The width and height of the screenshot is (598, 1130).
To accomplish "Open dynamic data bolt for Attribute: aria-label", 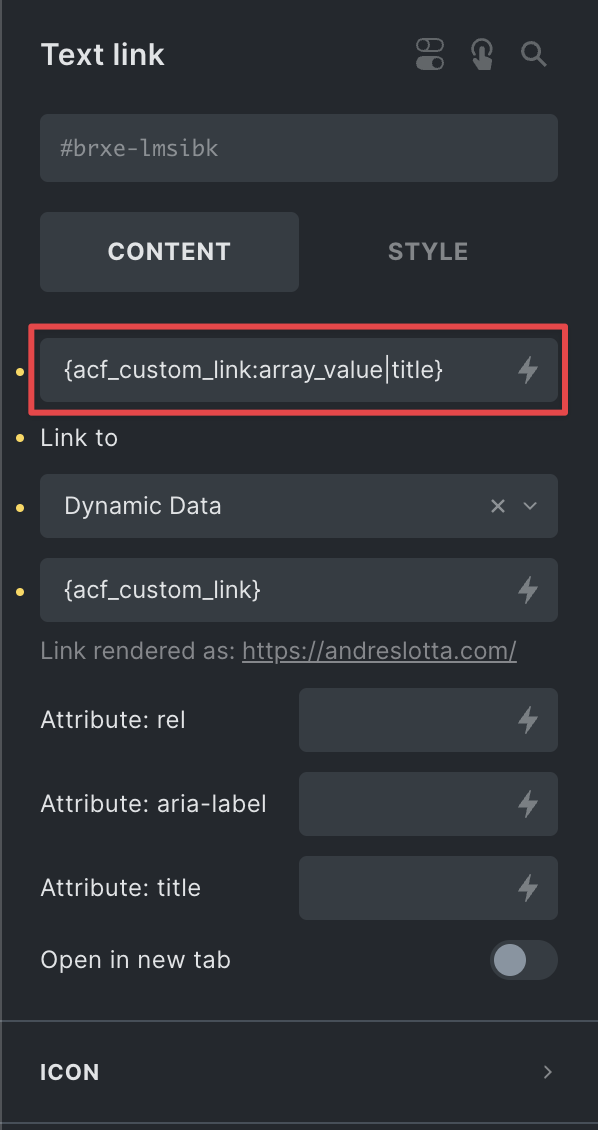I will coord(528,804).
